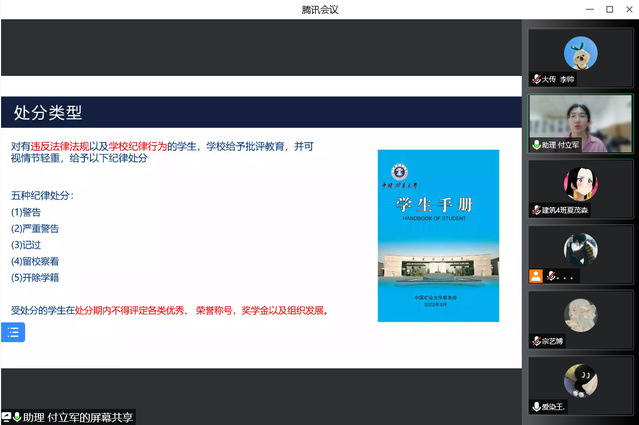
Task: Click 宗艺博's circular avatar
Action: point(580,314)
